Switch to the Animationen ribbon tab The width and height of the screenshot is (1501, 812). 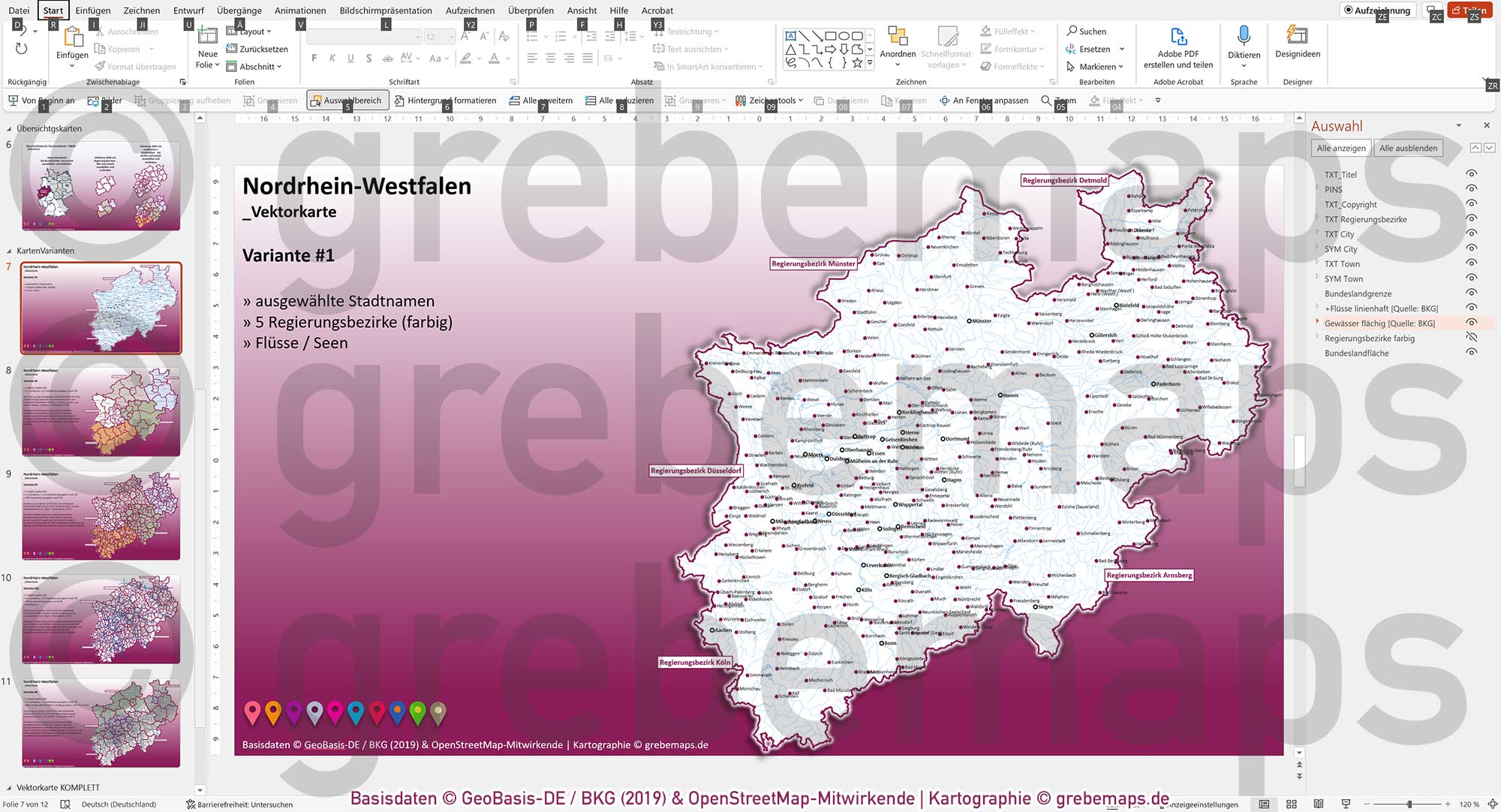(x=300, y=10)
